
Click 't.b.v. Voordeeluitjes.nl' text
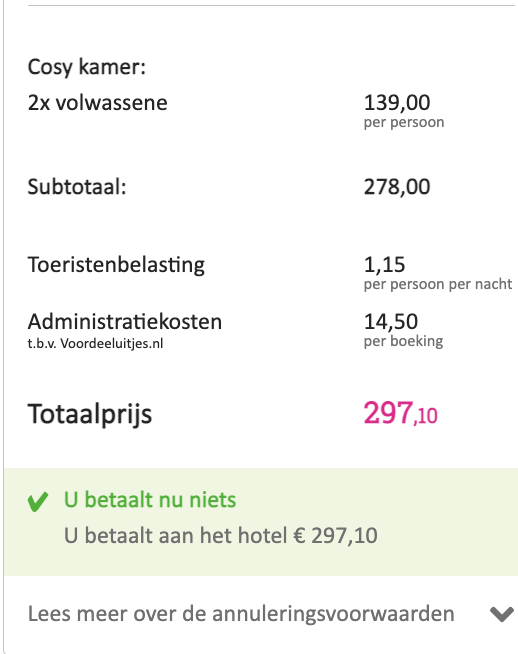click(x=95, y=344)
